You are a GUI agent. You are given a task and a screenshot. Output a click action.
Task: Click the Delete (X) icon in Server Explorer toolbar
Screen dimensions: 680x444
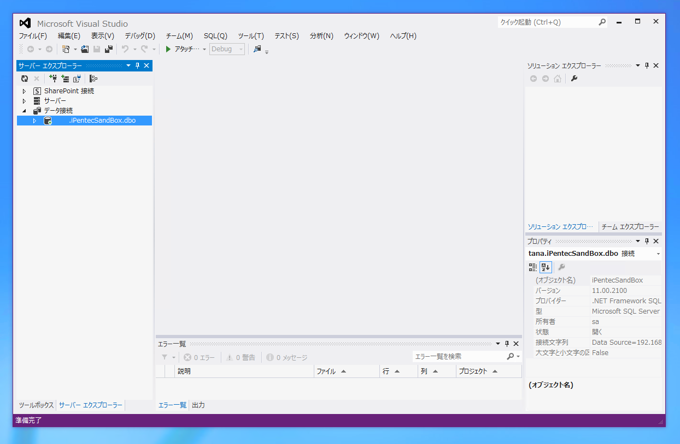(x=36, y=78)
